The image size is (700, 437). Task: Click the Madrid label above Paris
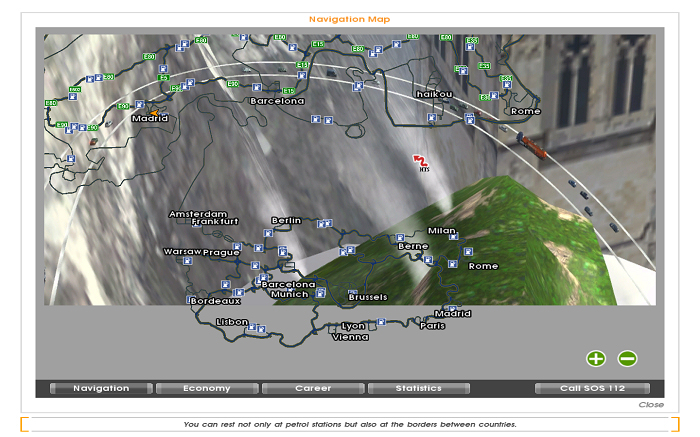[x=453, y=314]
